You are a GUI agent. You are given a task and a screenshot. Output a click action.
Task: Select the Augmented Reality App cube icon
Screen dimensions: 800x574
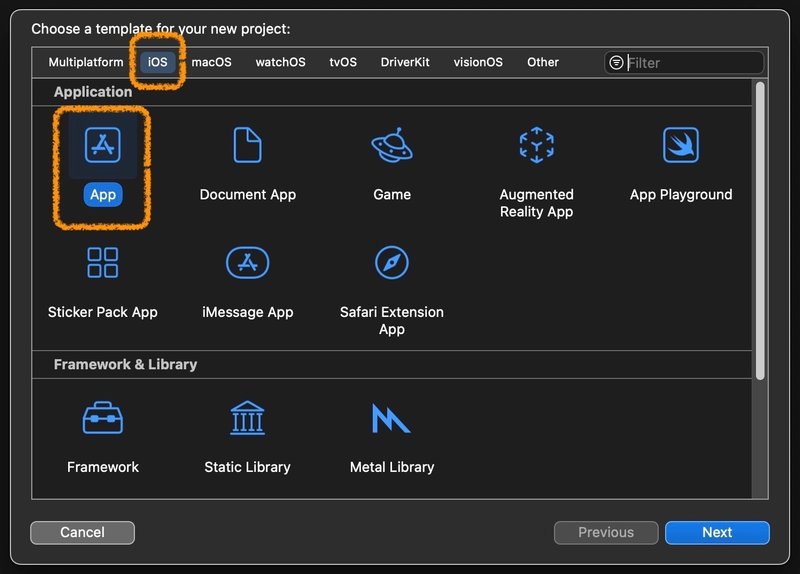tap(536, 145)
